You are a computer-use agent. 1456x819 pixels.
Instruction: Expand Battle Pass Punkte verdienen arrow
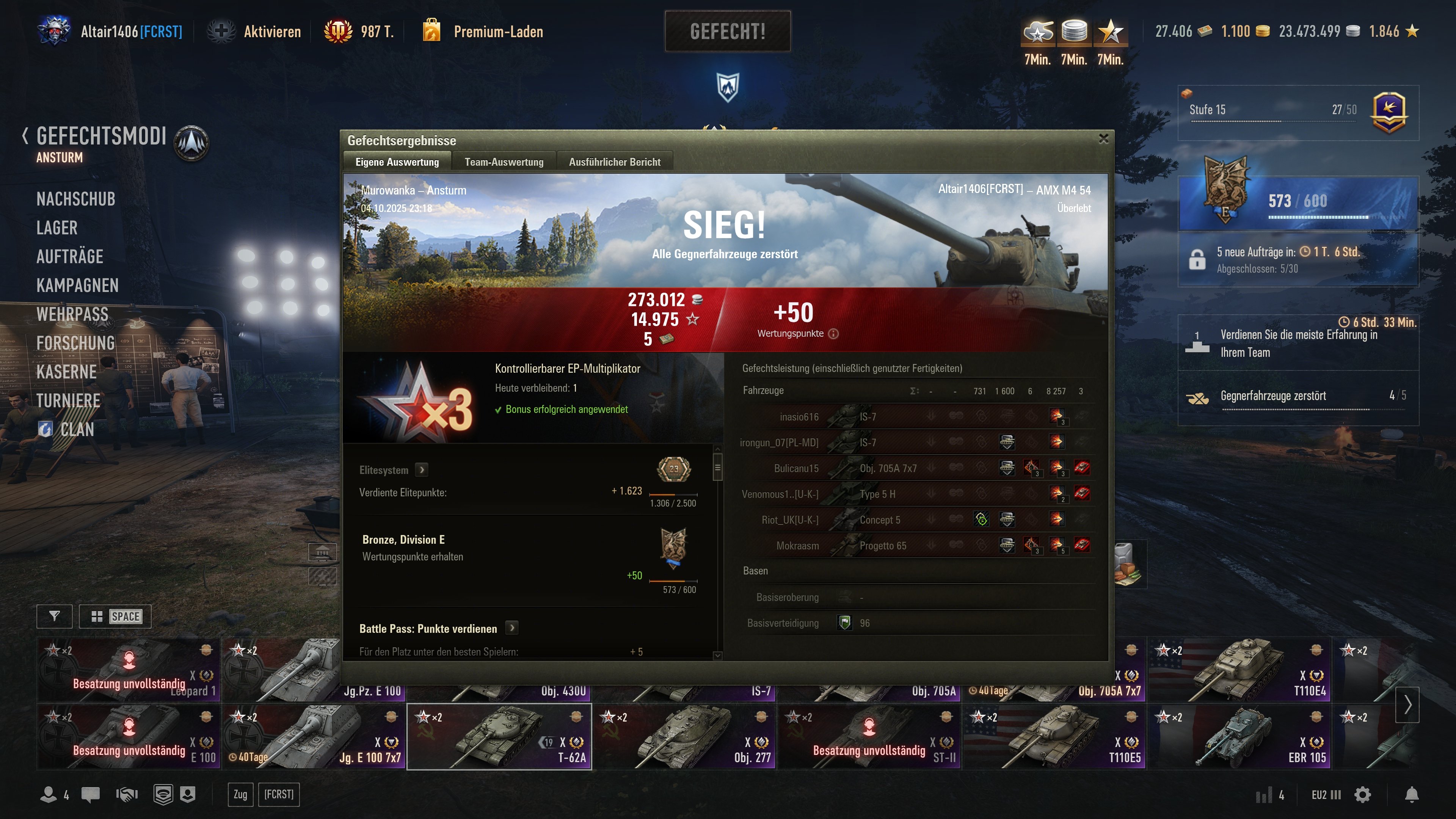[511, 628]
